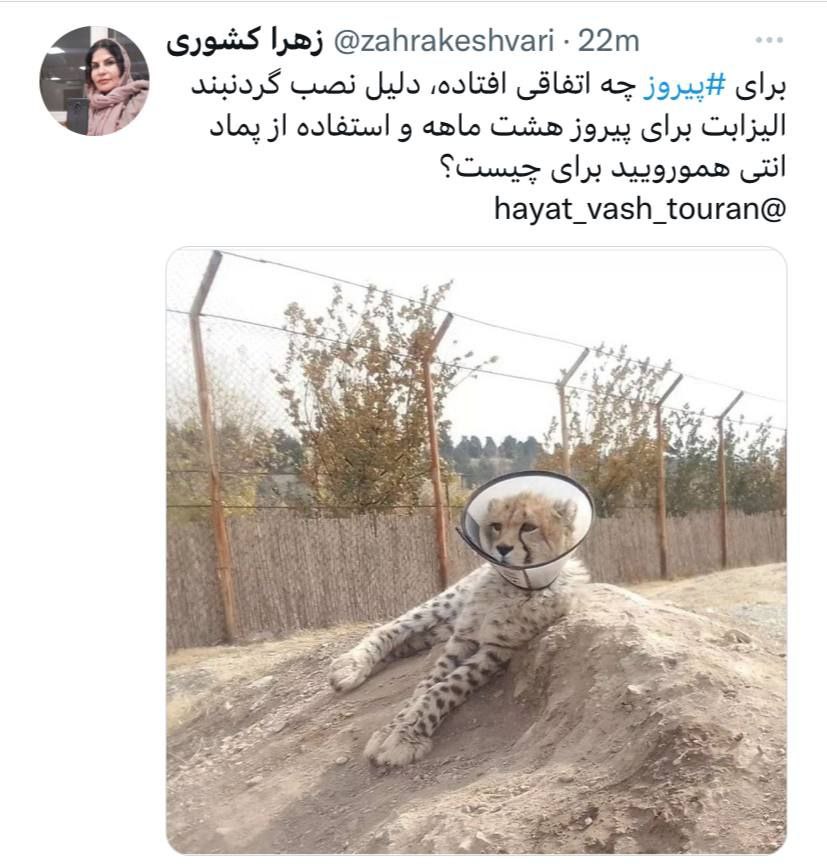Enlarge the cheetah photo attached to tweet
The width and height of the screenshot is (827, 866).
(x=476, y=550)
